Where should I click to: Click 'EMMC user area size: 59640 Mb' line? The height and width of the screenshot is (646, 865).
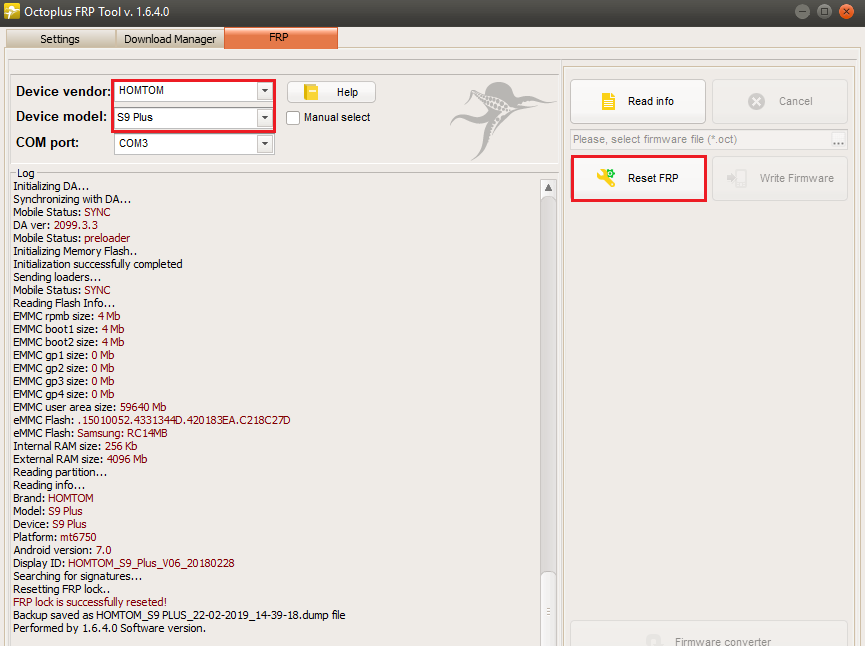pyautogui.click(x=89, y=407)
